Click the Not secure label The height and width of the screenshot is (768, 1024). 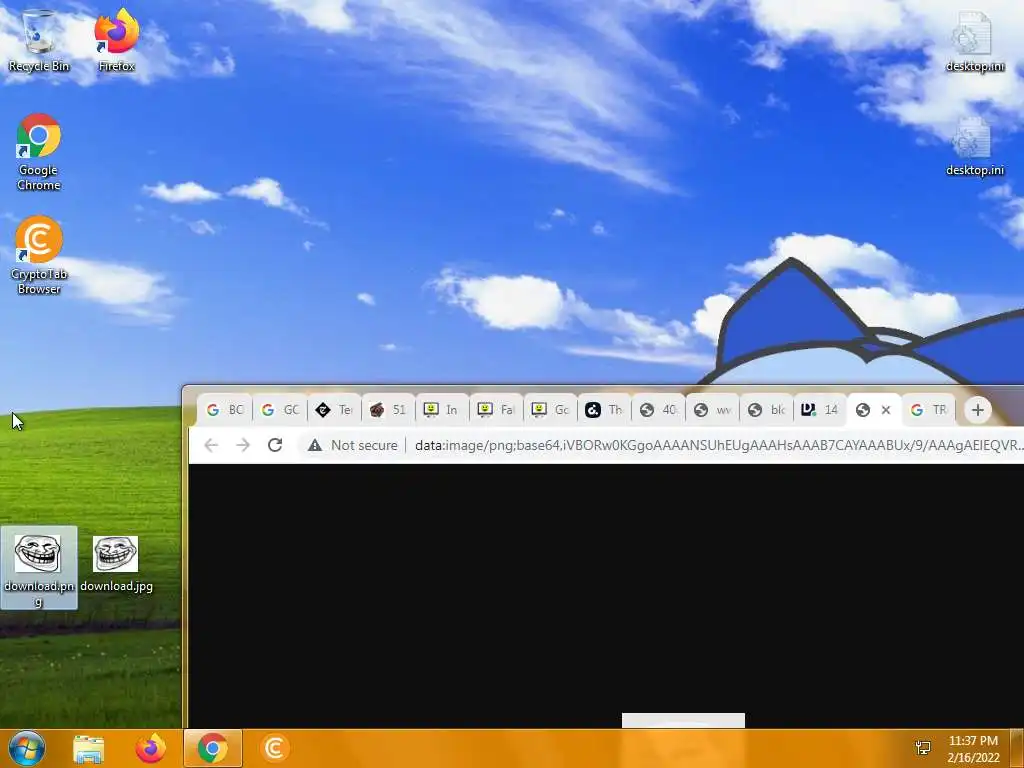pos(364,445)
